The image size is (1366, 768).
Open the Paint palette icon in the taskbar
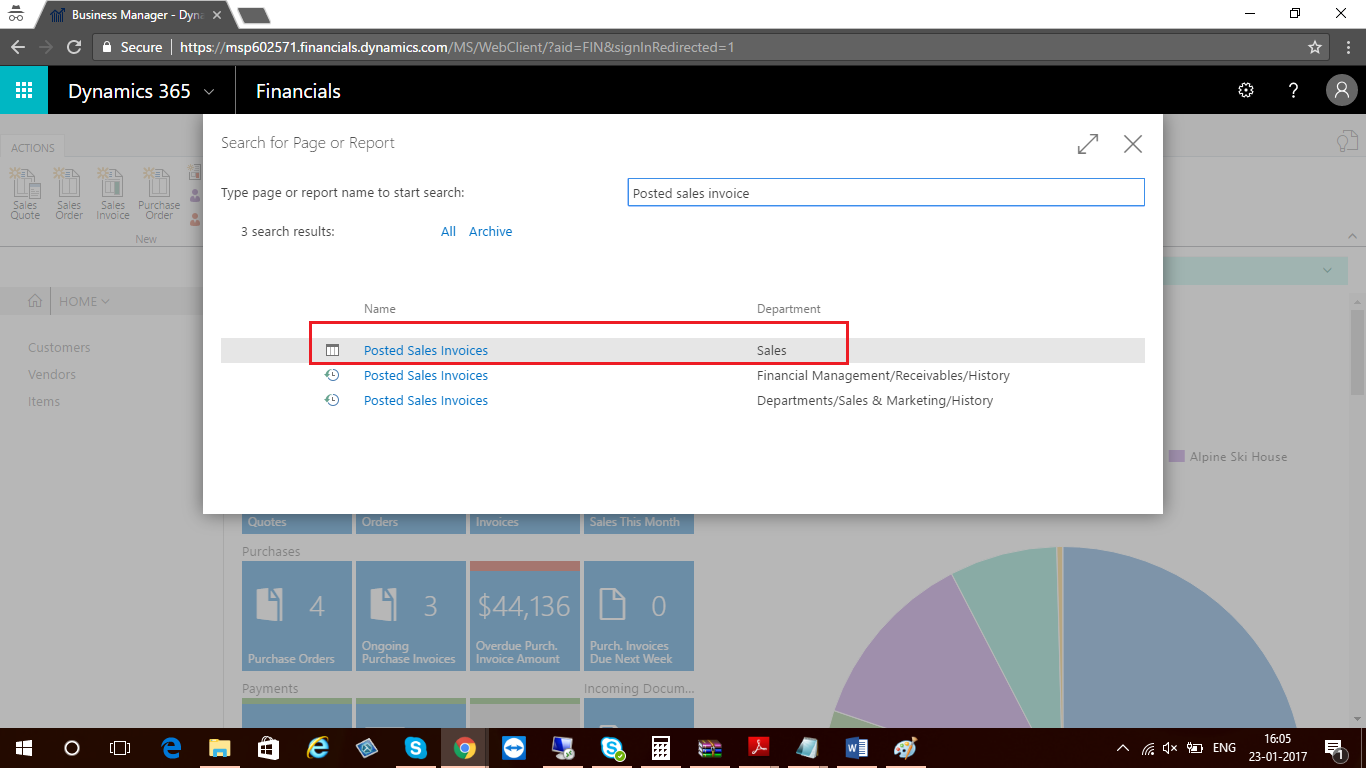(x=905, y=748)
